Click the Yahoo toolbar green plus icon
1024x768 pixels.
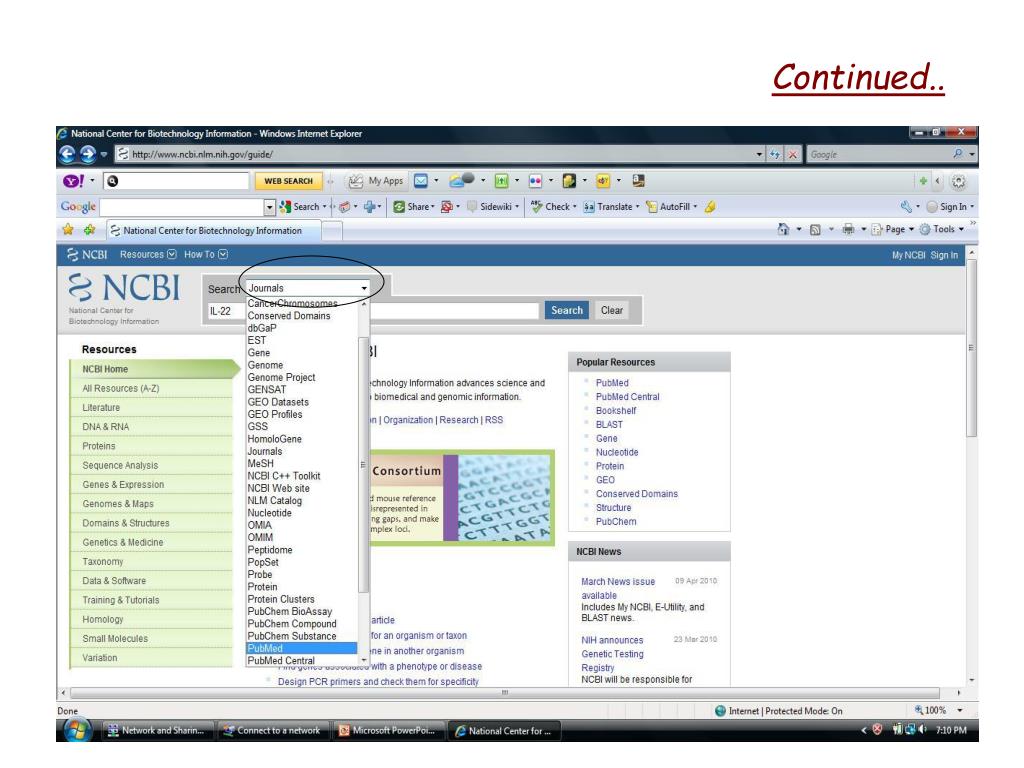[x=923, y=181]
